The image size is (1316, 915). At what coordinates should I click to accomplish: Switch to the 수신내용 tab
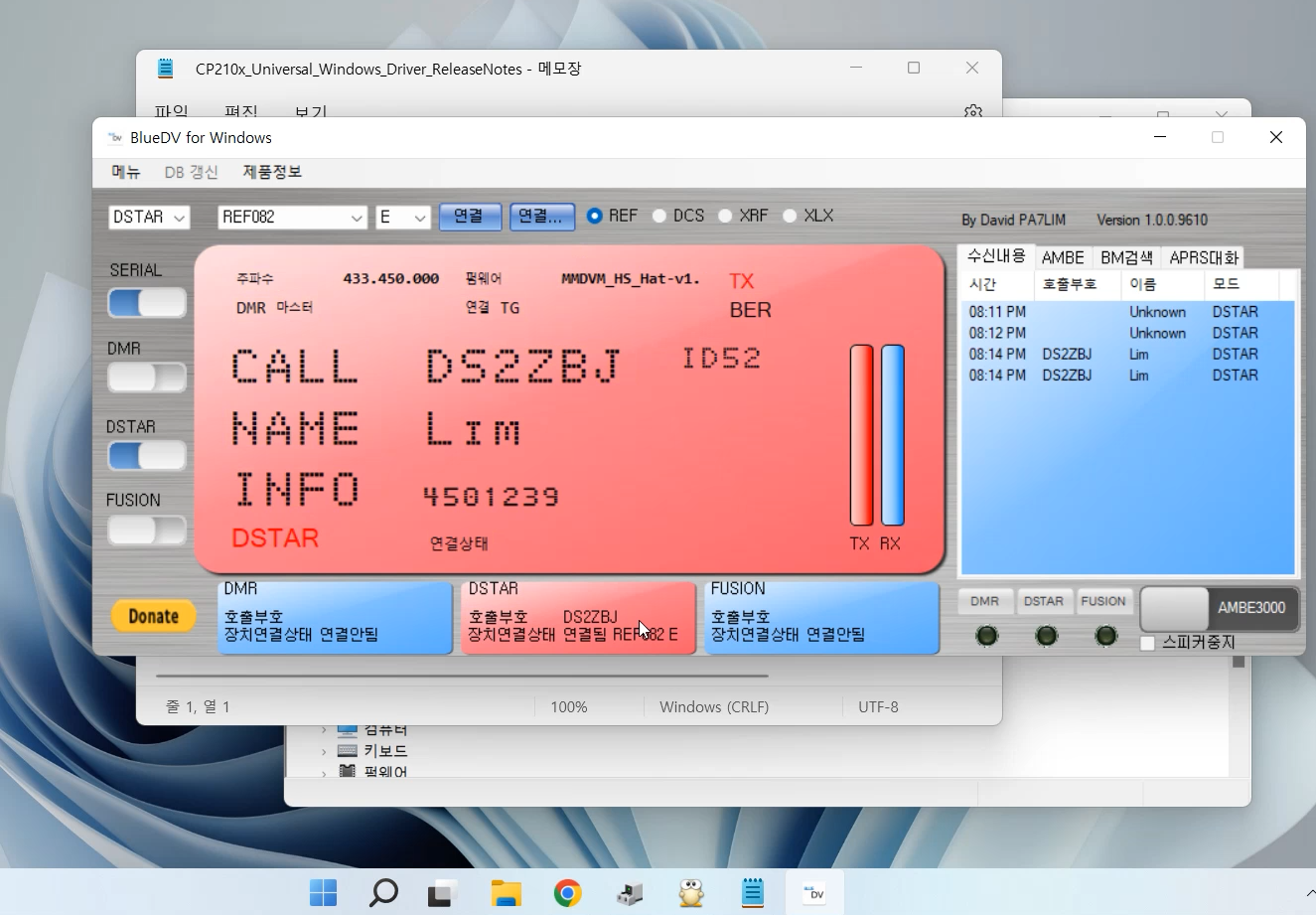tap(996, 256)
